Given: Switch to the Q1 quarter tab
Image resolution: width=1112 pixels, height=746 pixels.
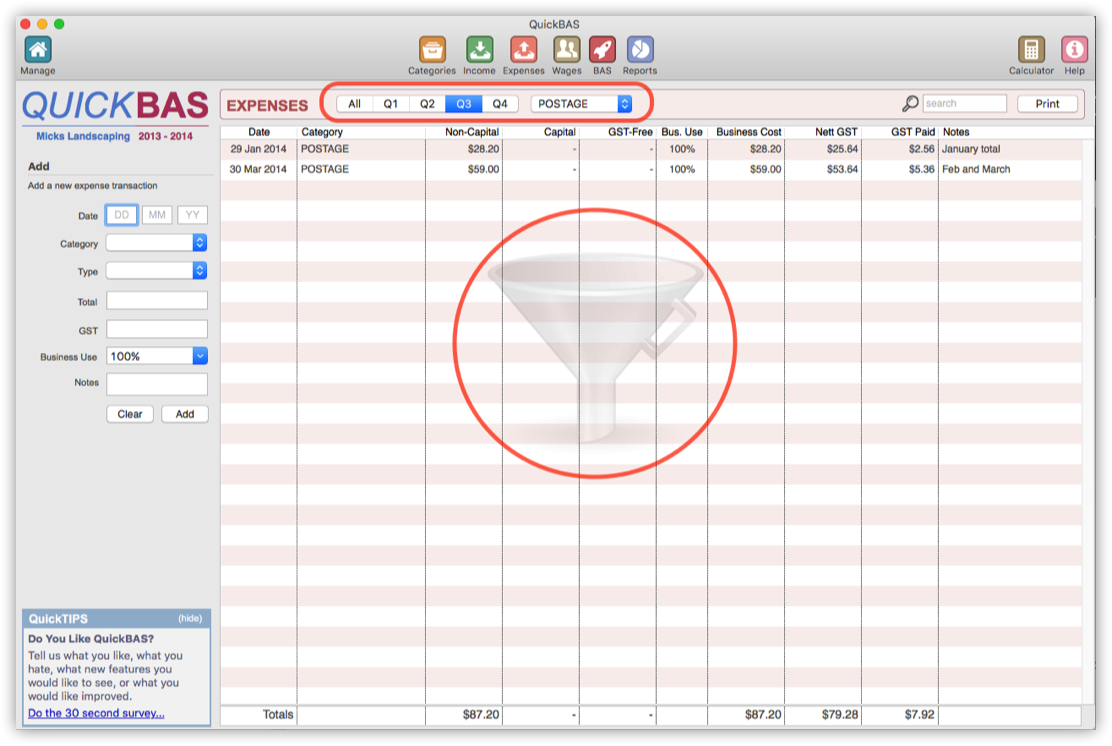Looking at the screenshot, I should tap(391, 103).
